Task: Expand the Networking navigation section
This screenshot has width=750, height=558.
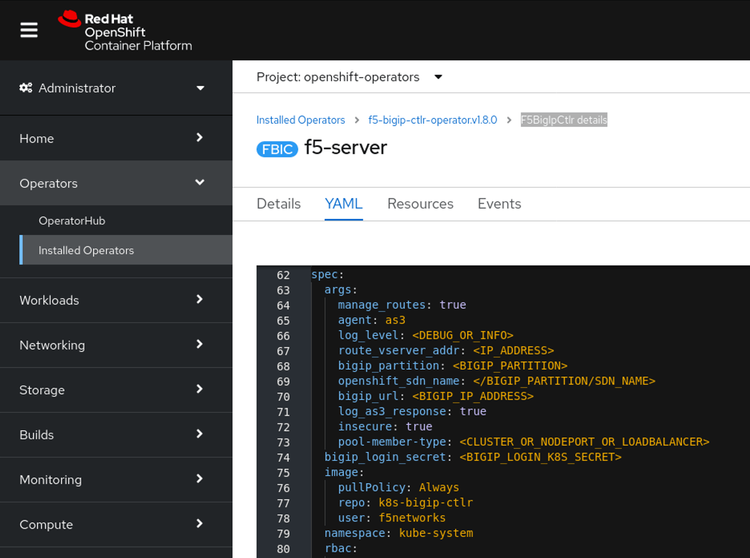Action: click(115, 345)
